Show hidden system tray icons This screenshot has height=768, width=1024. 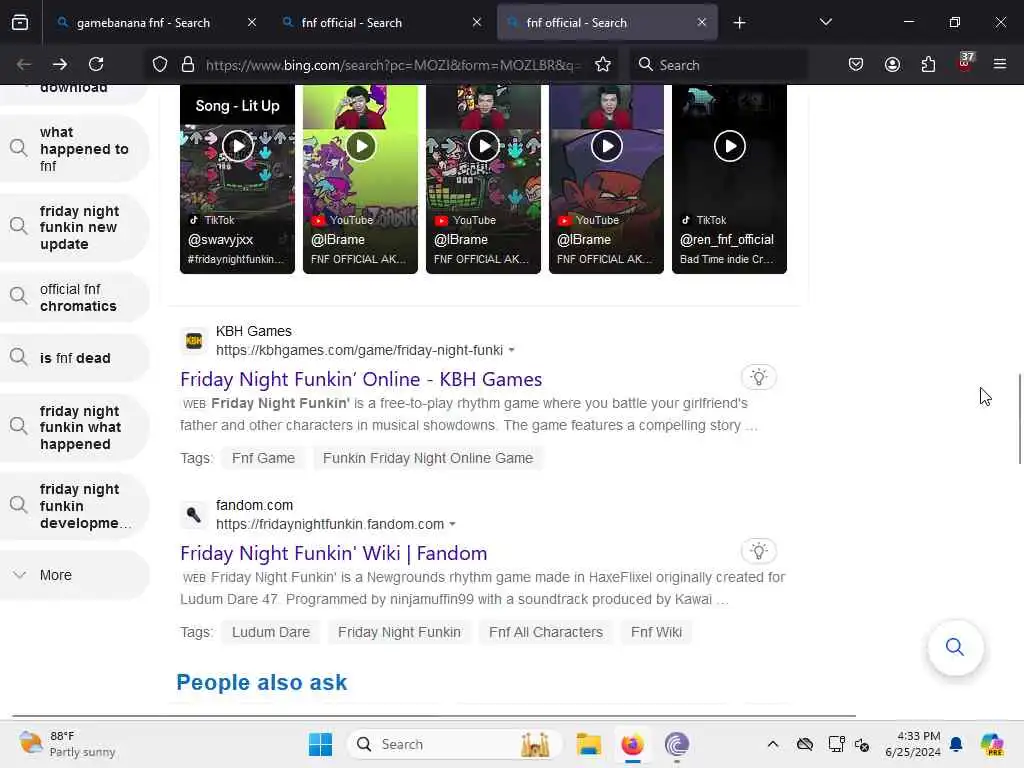click(773, 744)
